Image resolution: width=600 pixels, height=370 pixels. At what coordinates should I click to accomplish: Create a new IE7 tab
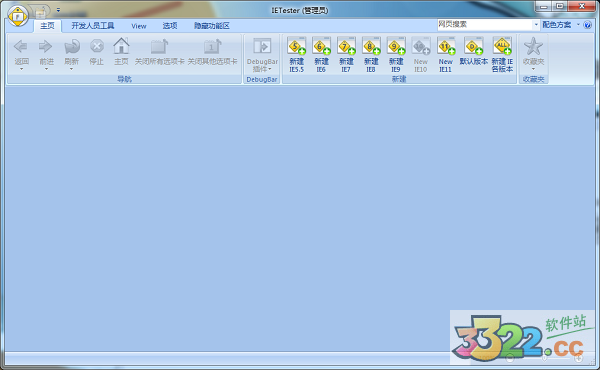[346, 54]
